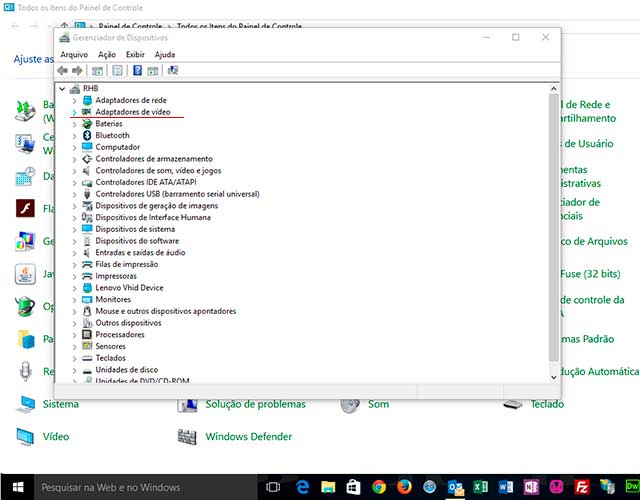Collapse the RHB root node
The image size is (640, 500).
coord(63,89)
